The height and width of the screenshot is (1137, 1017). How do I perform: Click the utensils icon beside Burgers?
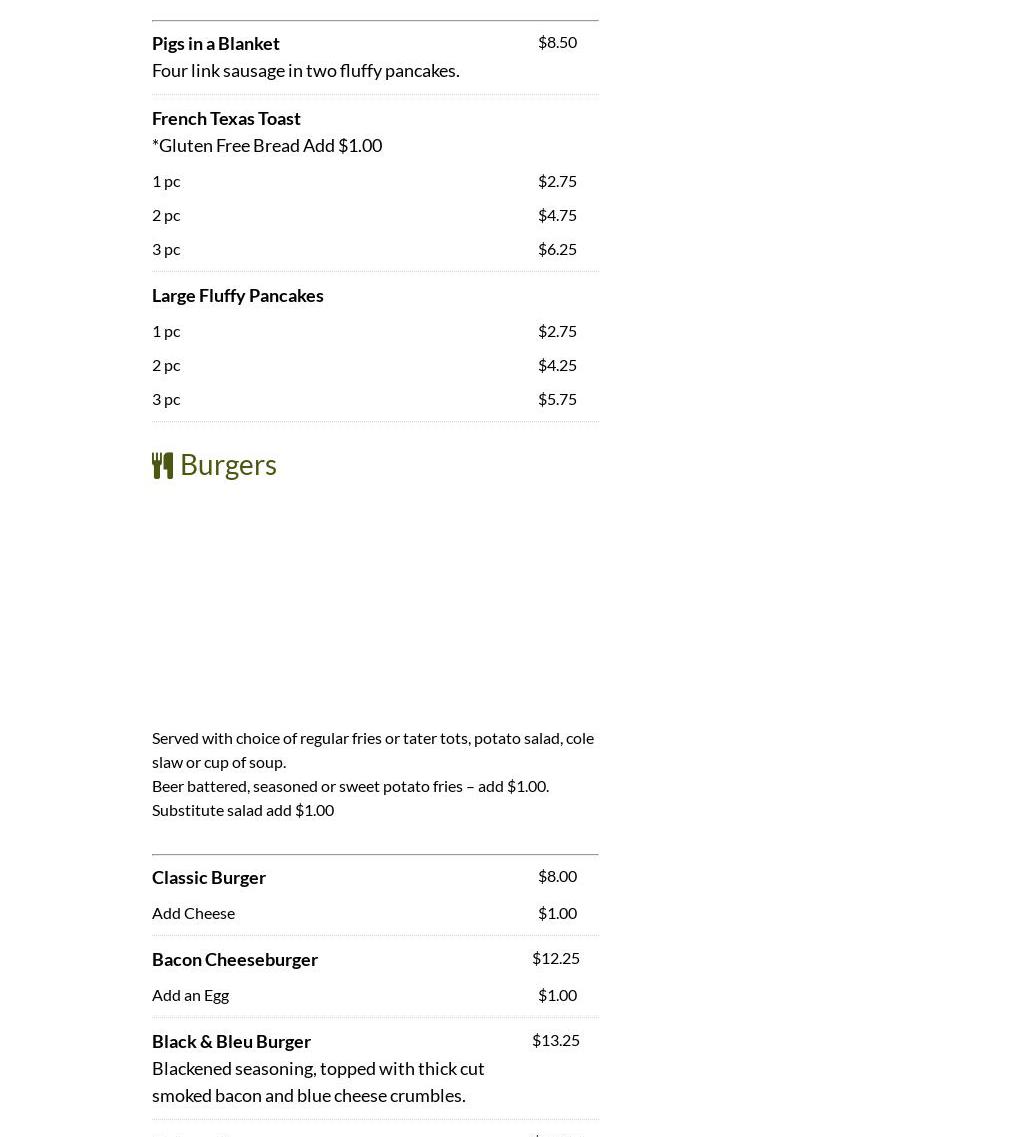(162, 465)
